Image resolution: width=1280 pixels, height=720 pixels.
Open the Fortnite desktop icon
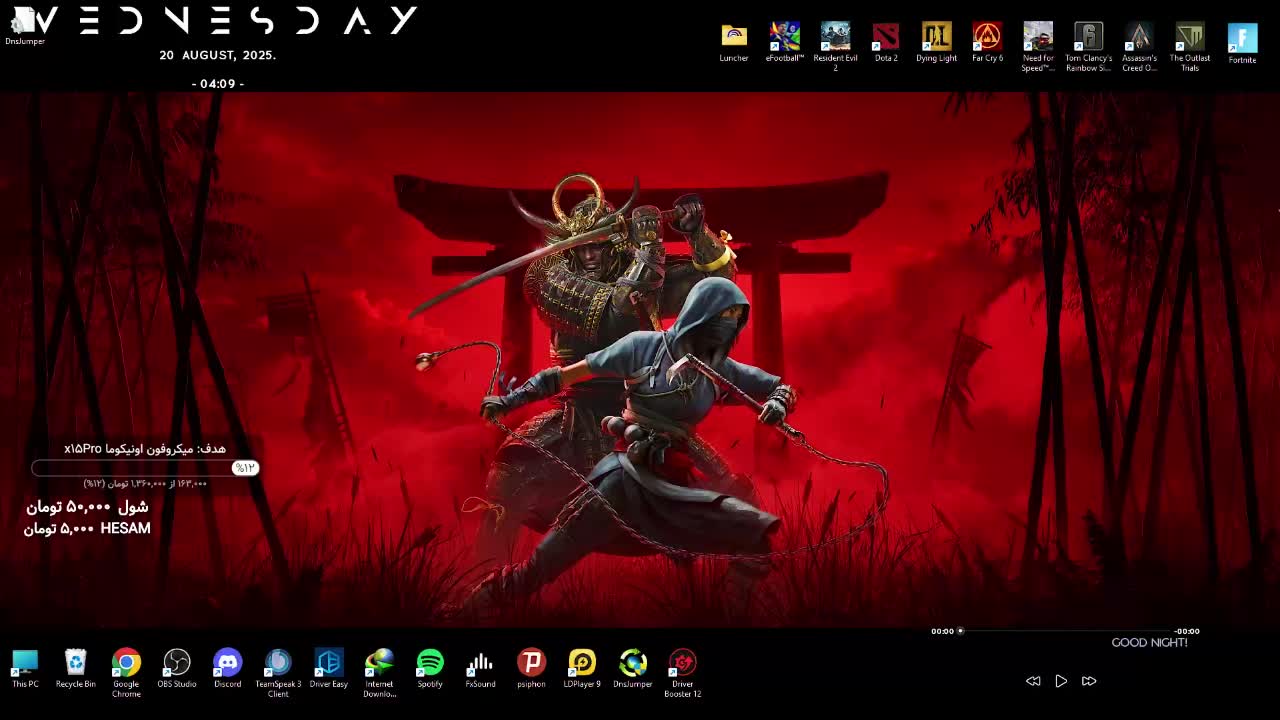[1242, 44]
